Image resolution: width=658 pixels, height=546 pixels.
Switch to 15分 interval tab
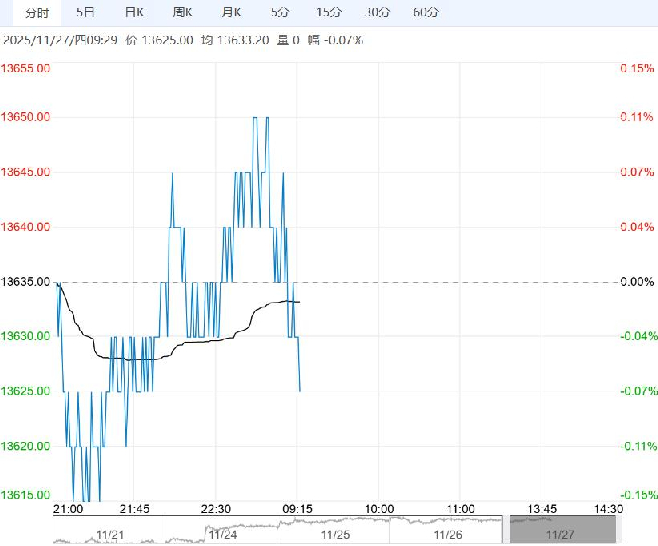coord(327,12)
